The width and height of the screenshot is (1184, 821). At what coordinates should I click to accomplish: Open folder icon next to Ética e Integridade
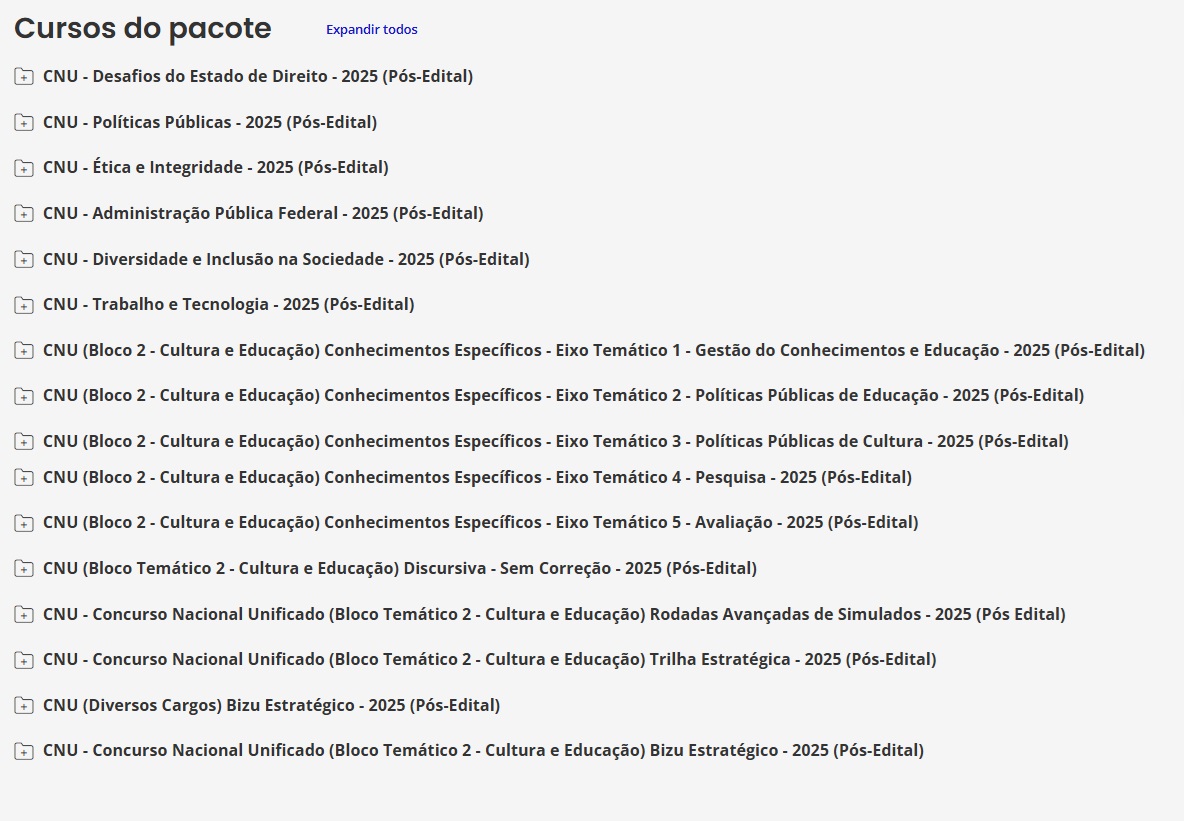click(x=23, y=168)
